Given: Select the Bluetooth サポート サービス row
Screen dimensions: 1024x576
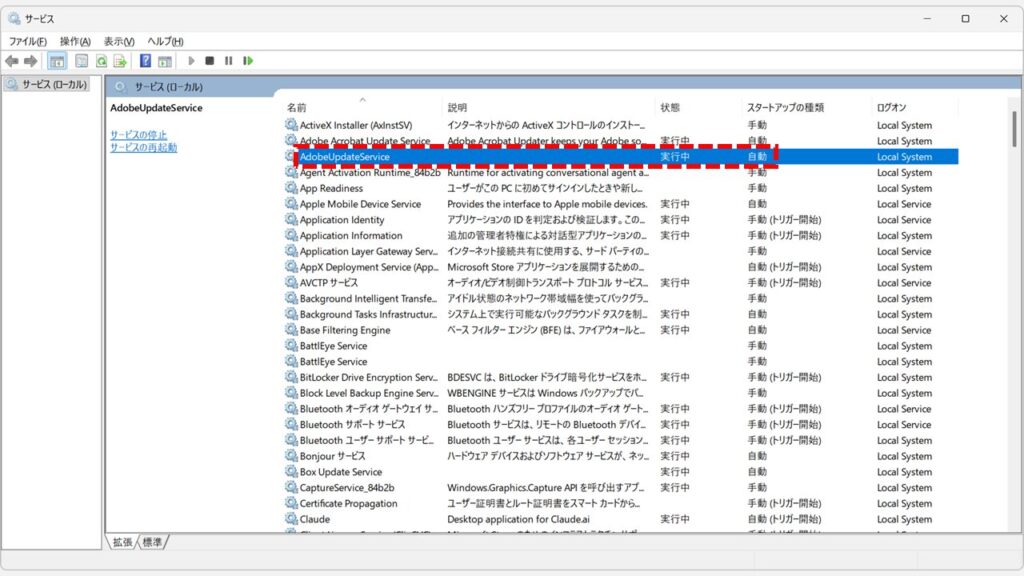Looking at the screenshot, I should 621,424.
